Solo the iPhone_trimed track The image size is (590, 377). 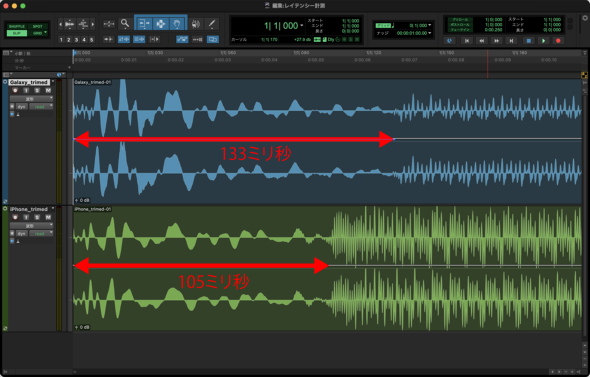click(x=37, y=217)
